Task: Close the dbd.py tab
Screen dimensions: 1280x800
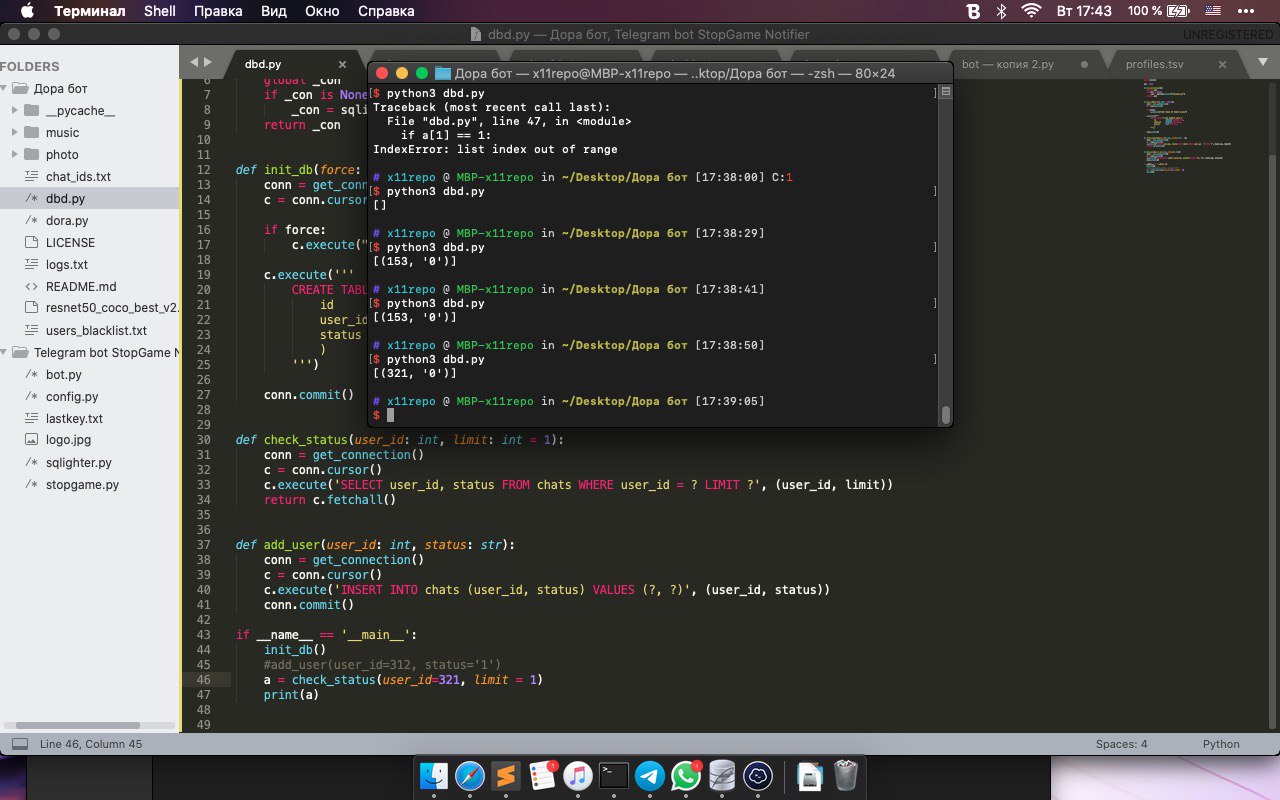Action: (x=340, y=64)
